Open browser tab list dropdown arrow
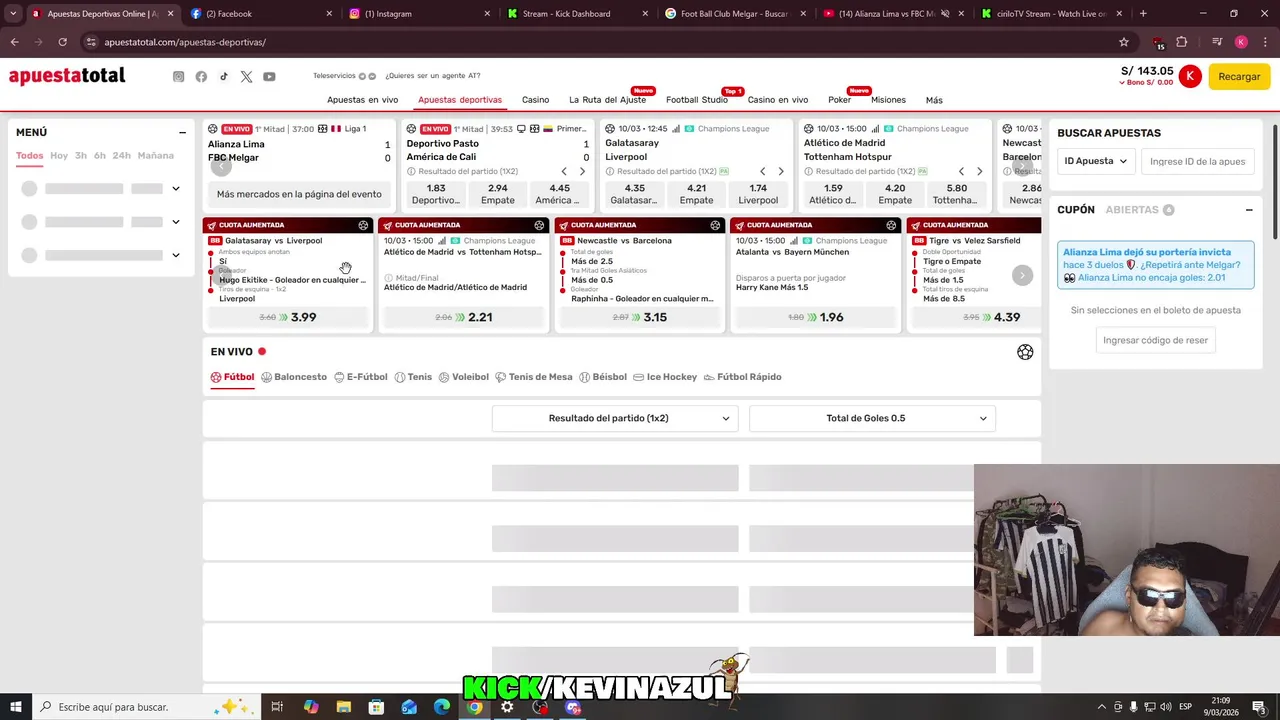The width and height of the screenshot is (1280, 720). point(13,14)
